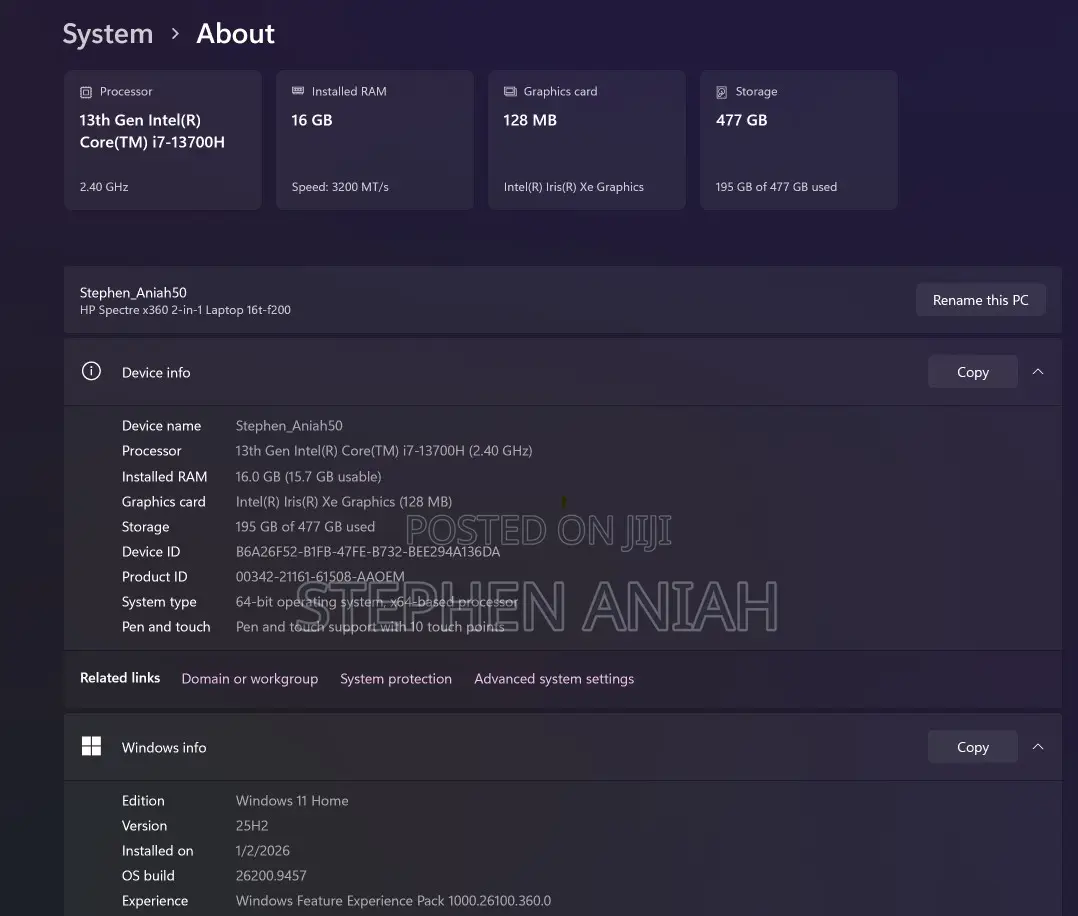Click the Speed: 3200 MT/s text
1078x916 pixels.
coord(340,187)
